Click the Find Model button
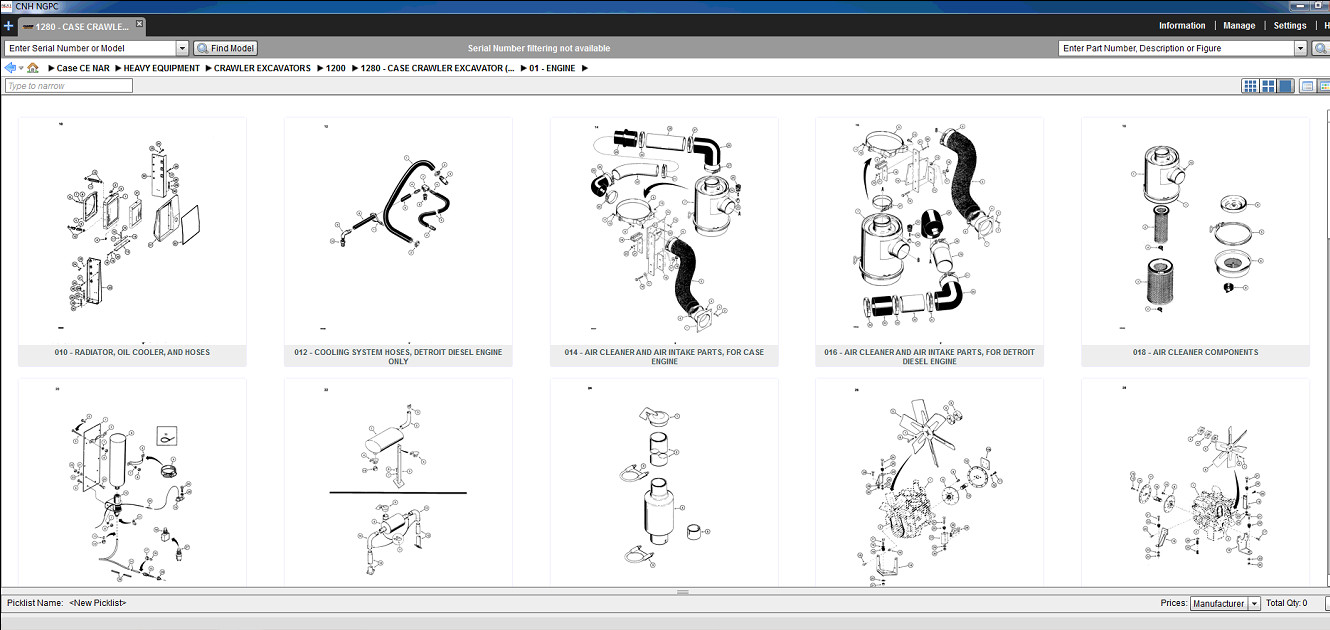The width and height of the screenshot is (1330, 630). 225,48
